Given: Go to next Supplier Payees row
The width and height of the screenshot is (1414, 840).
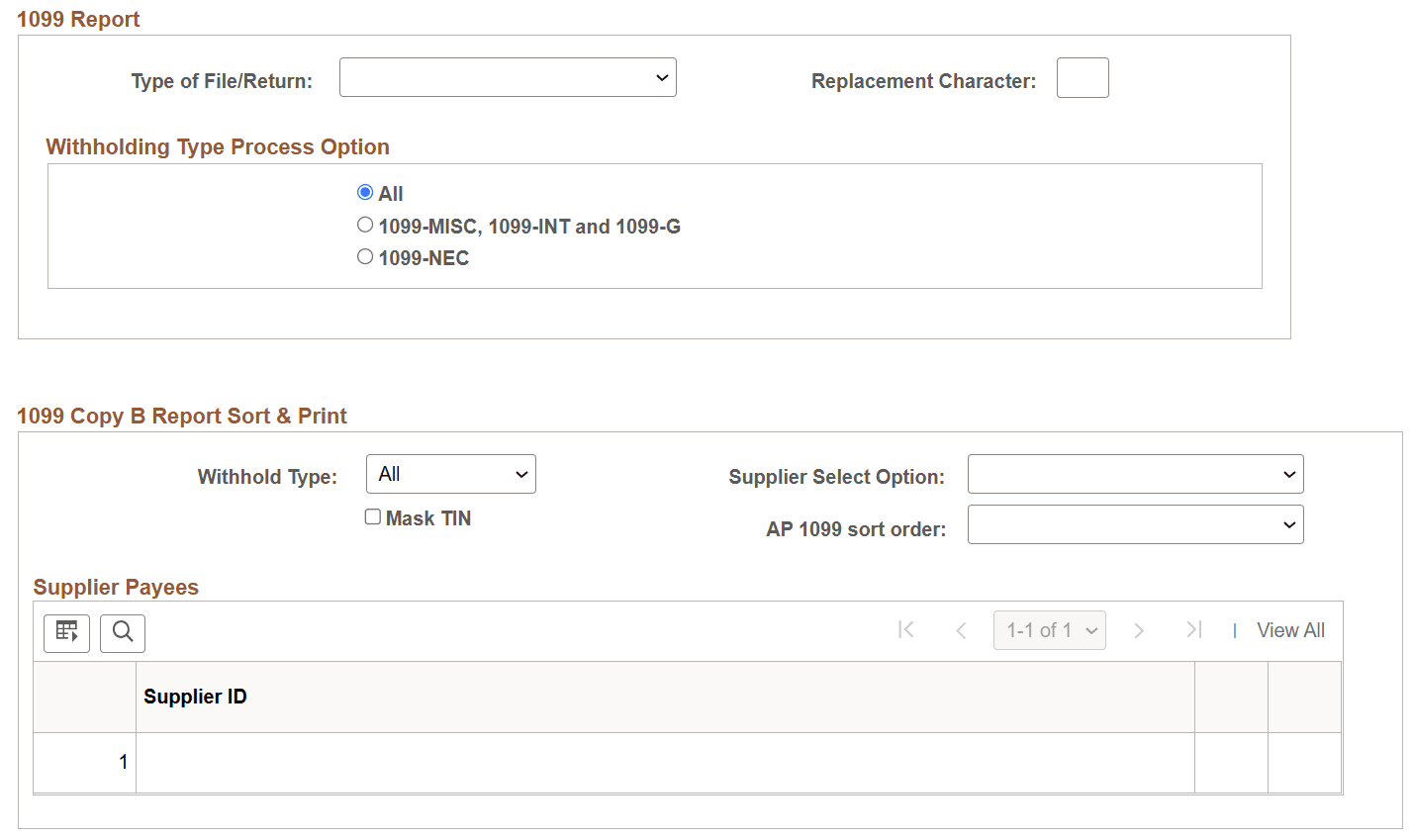Looking at the screenshot, I should point(1139,630).
